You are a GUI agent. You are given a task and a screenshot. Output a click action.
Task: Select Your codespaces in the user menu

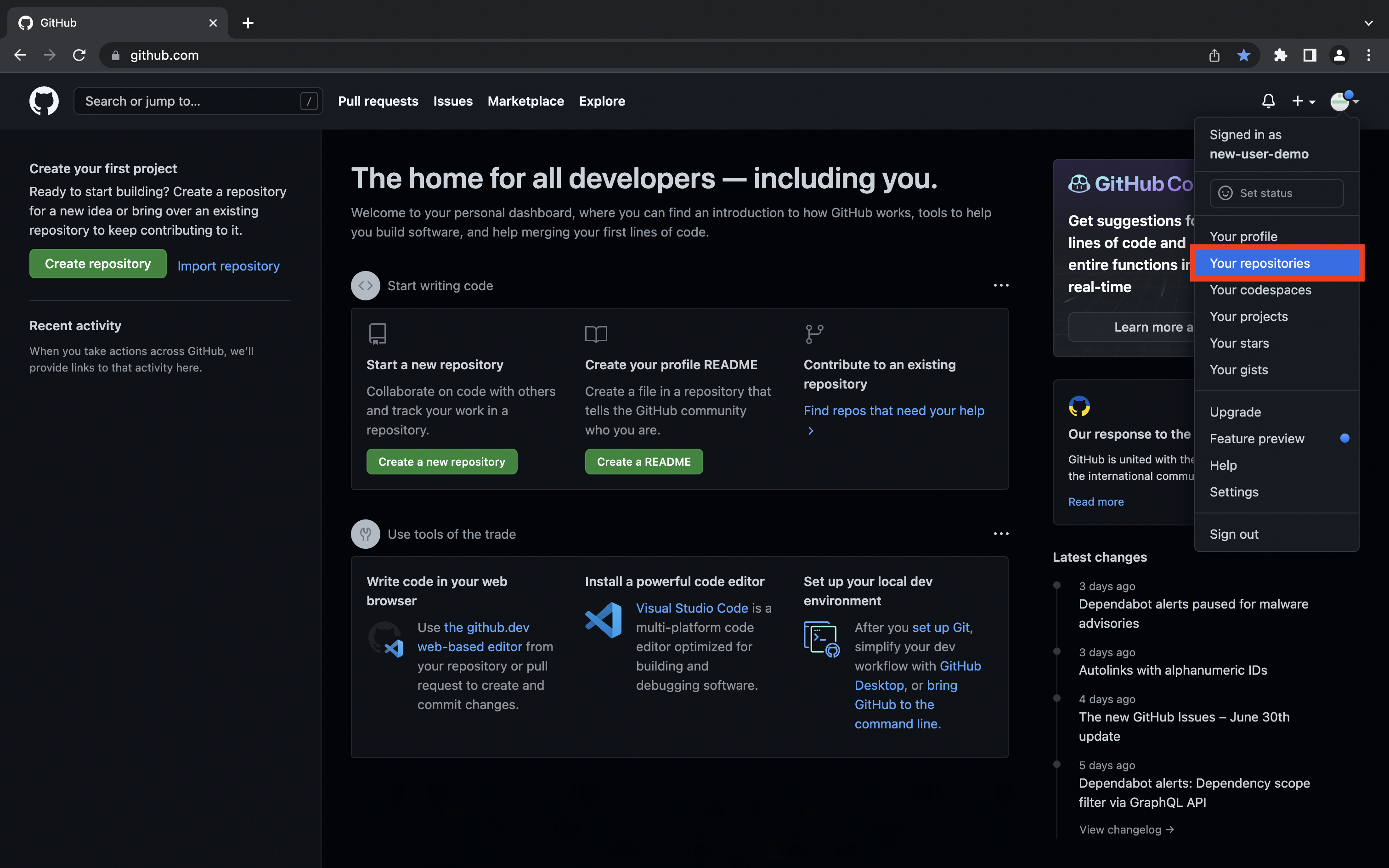pyautogui.click(x=1276, y=290)
